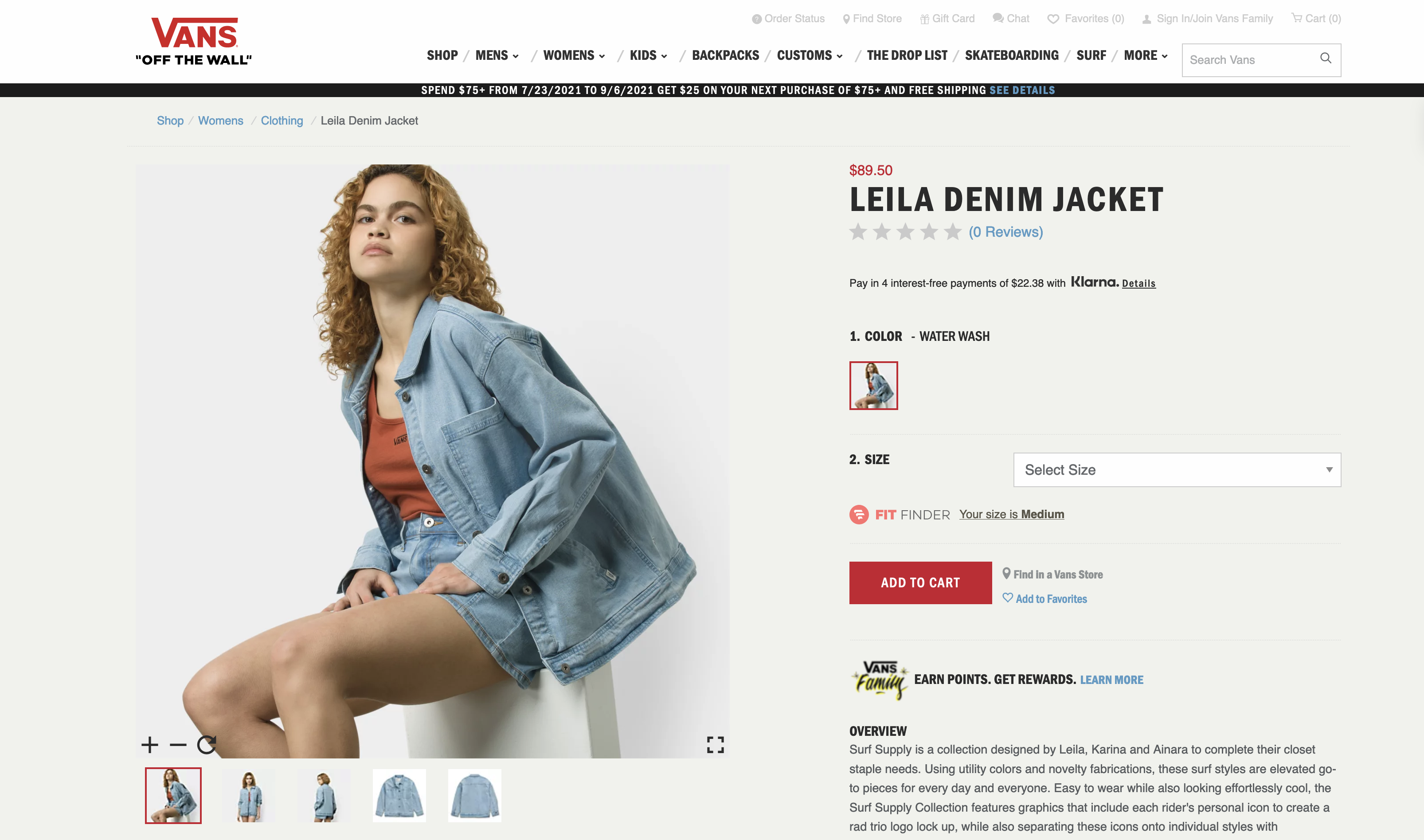Zoom in on the product image with plus icon
1424x840 pixels.
pyautogui.click(x=149, y=744)
